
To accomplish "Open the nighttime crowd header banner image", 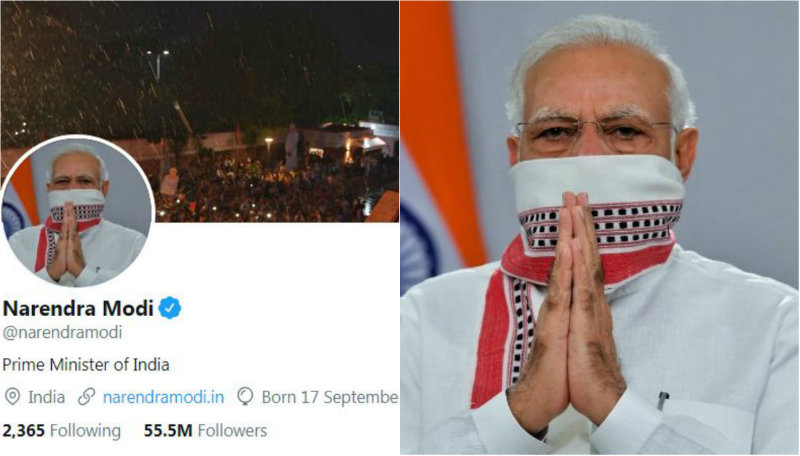I will coord(199,112).
